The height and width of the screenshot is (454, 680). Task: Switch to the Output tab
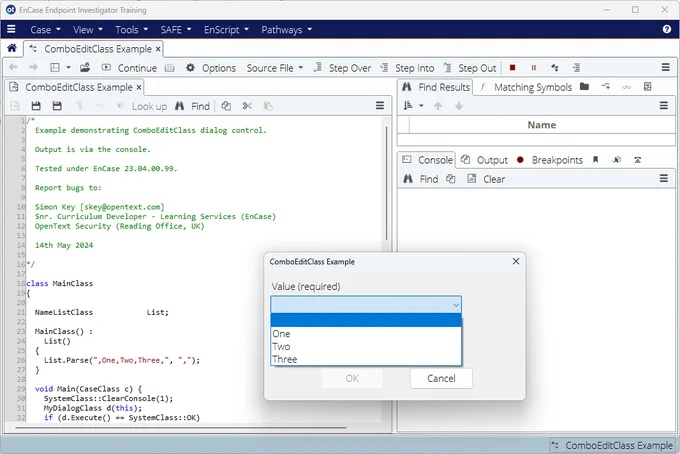[x=484, y=160]
